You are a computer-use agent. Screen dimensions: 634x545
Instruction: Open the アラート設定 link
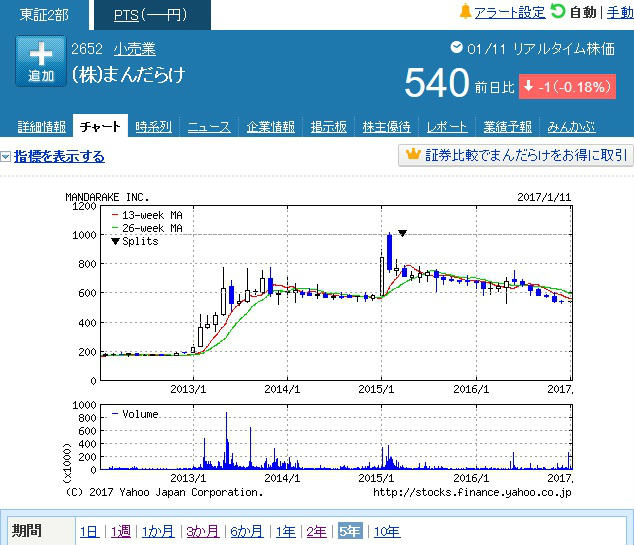coord(509,13)
